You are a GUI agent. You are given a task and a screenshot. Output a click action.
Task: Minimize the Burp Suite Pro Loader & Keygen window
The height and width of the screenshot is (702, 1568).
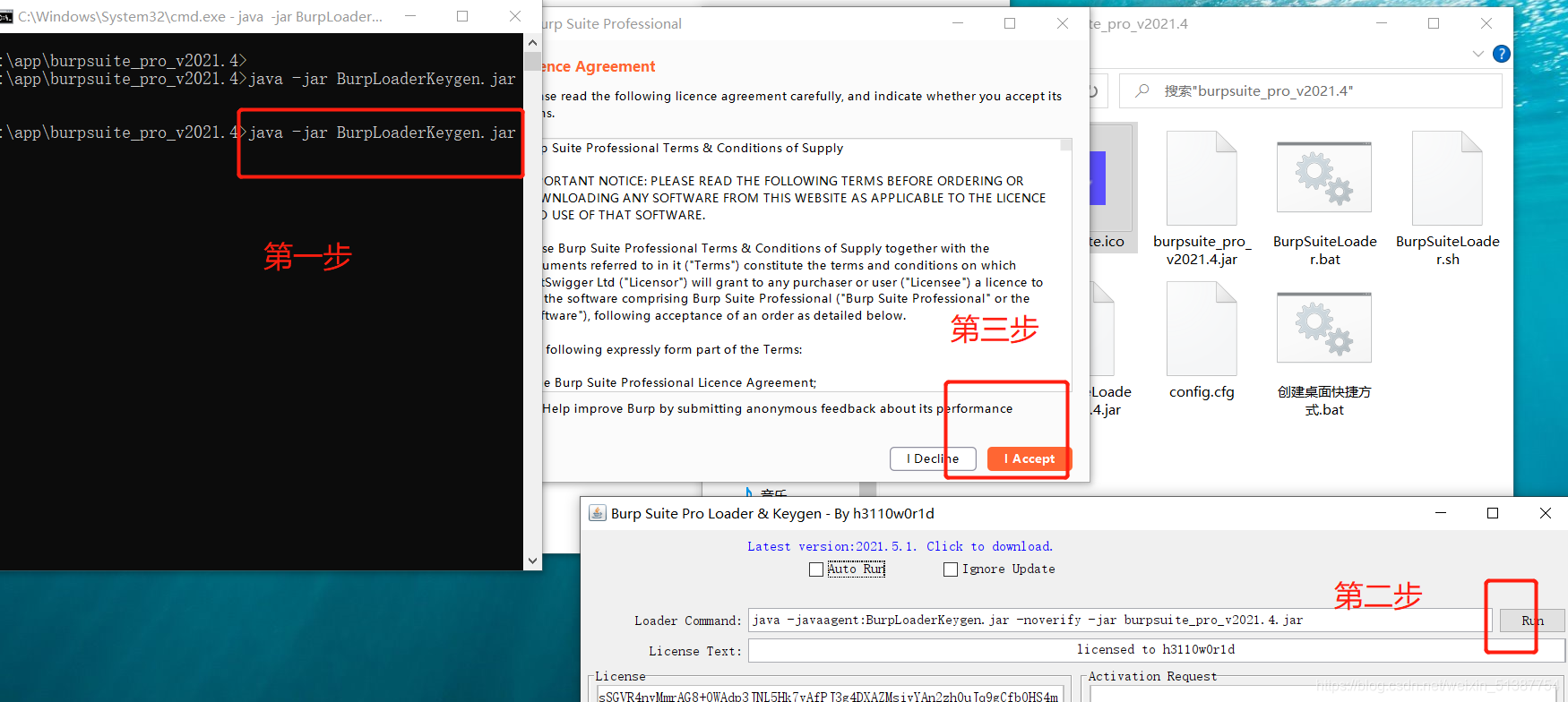pyautogui.click(x=1441, y=513)
